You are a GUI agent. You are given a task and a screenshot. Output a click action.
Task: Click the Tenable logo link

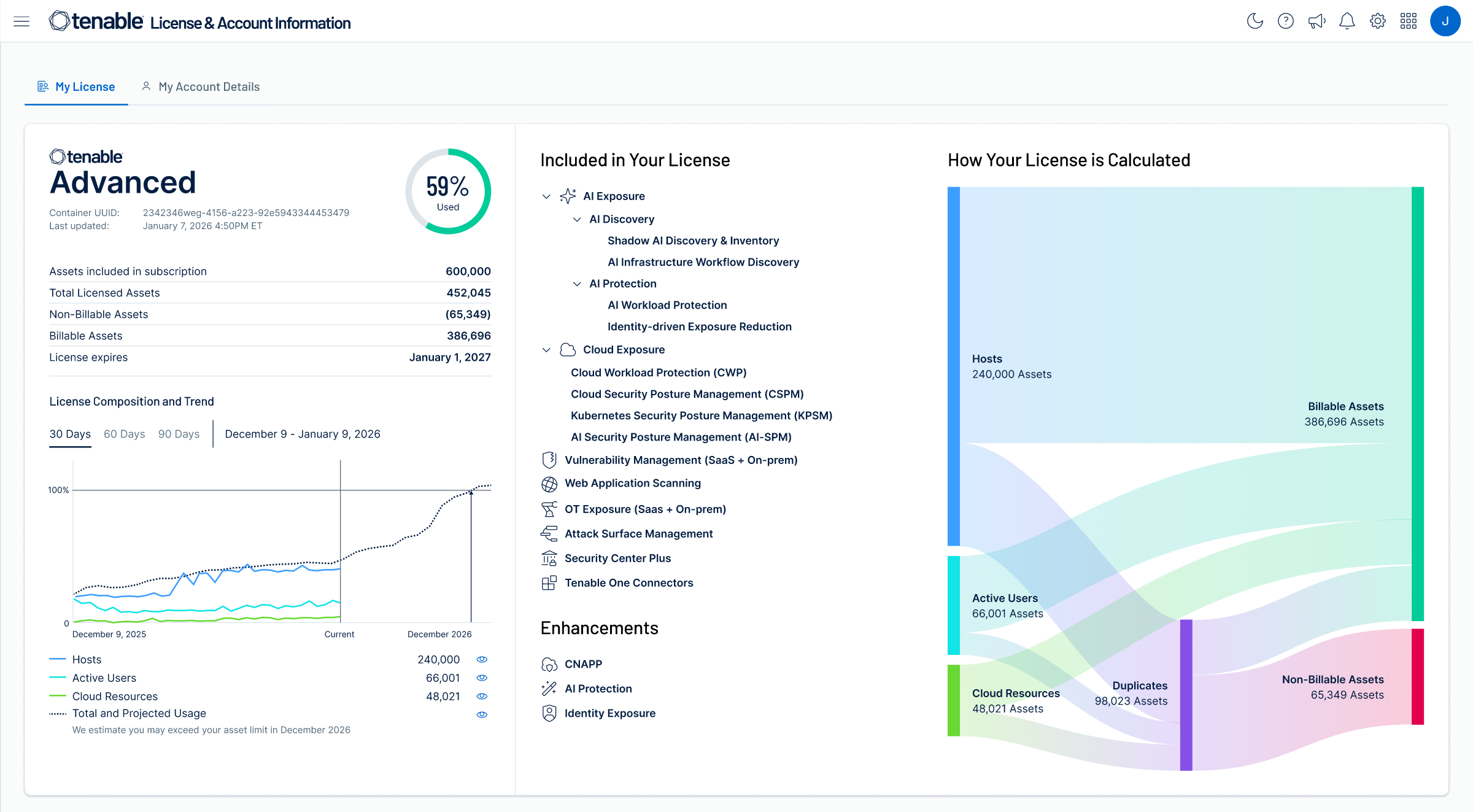[96, 21]
